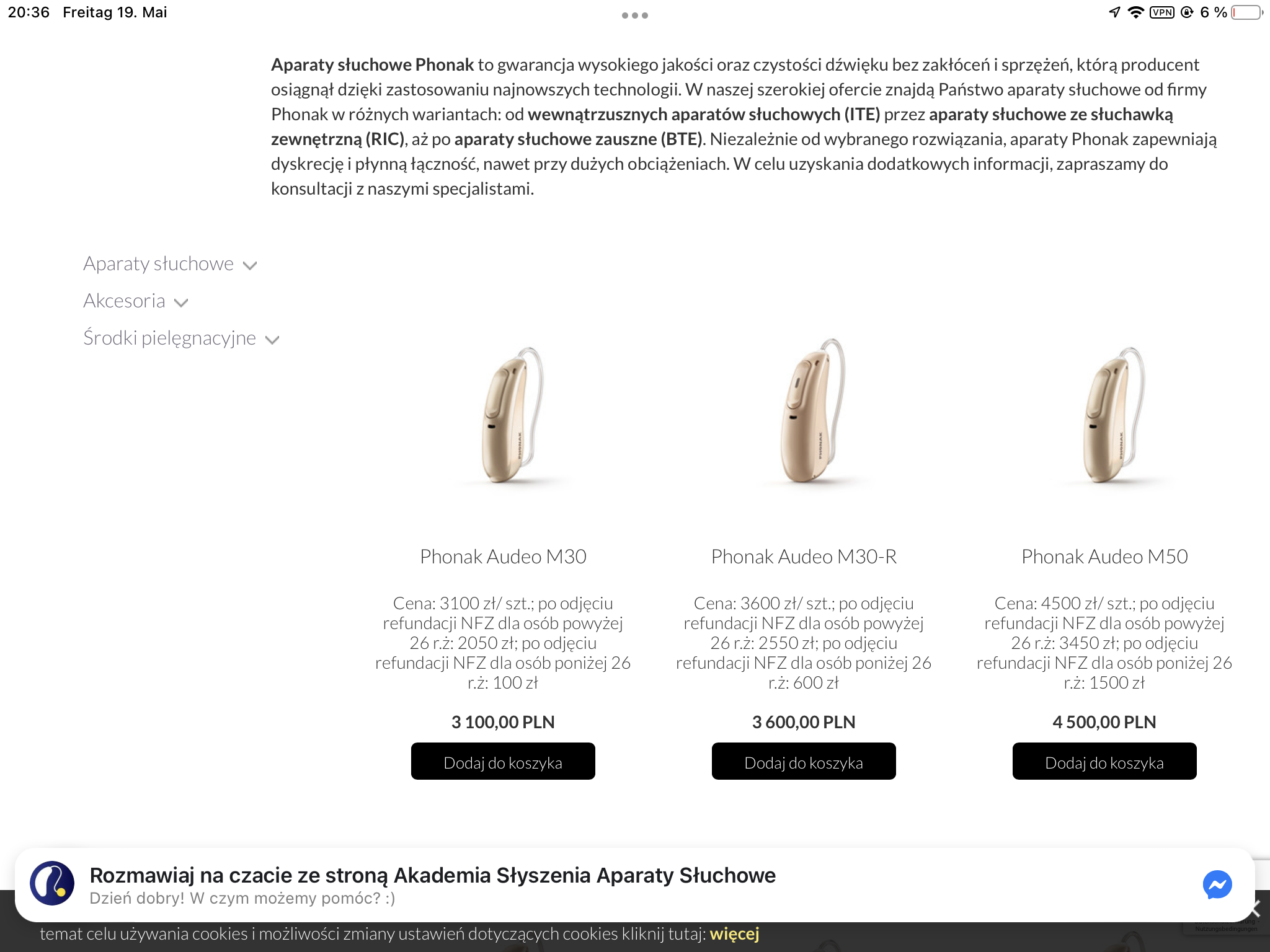Add Phonak Audeo M30-R to cart
Image resolution: width=1270 pixels, height=952 pixels.
(x=804, y=762)
